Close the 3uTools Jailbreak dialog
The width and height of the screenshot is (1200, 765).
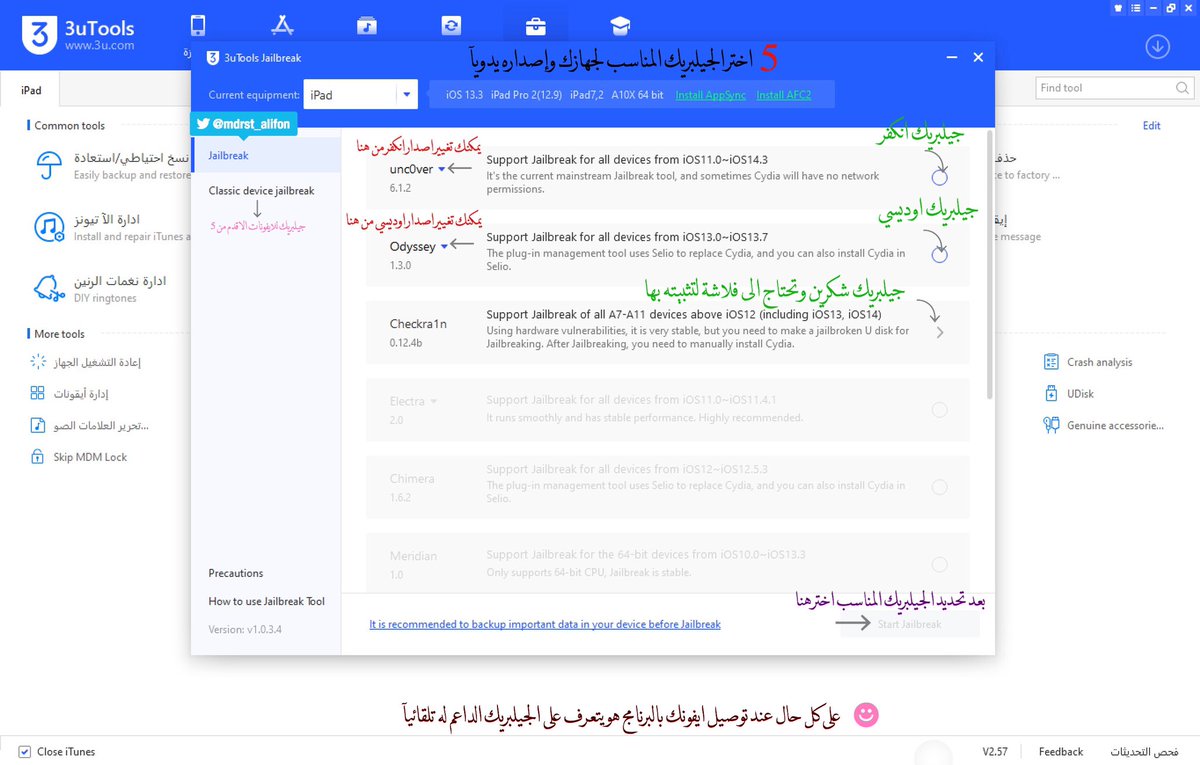point(979,58)
